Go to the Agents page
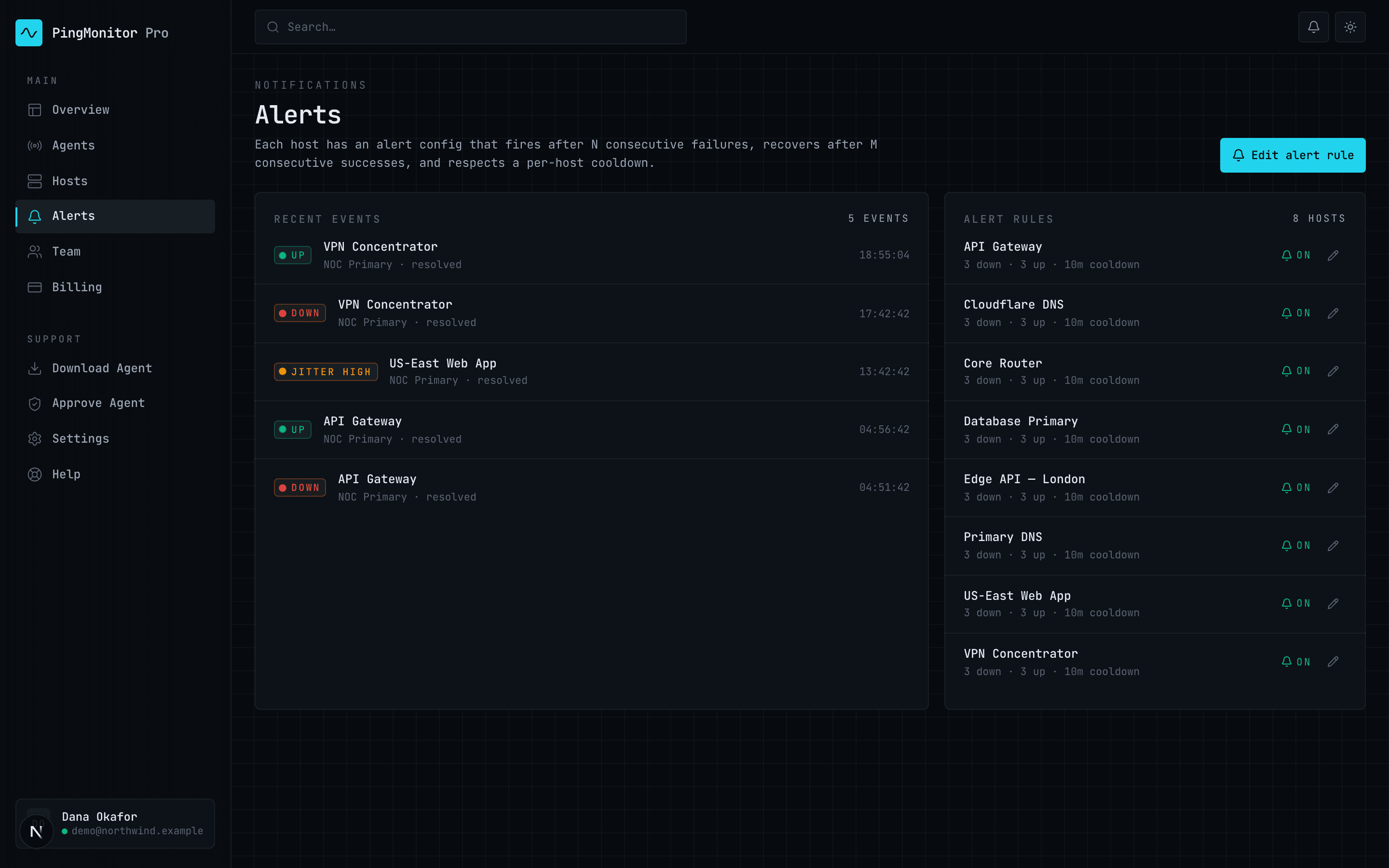The width and height of the screenshot is (1389, 868). [115, 146]
